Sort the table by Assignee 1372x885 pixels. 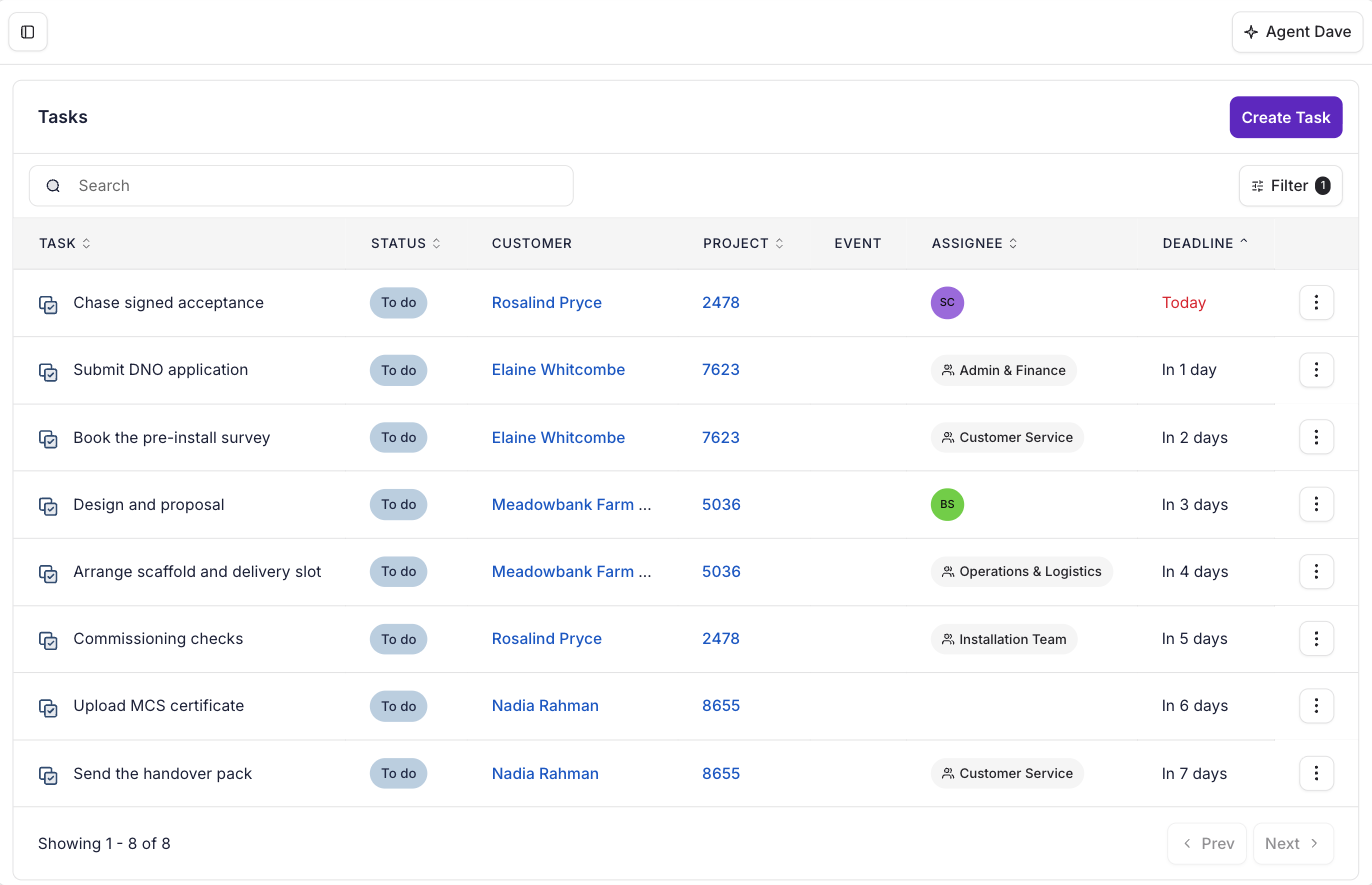coord(974,243)
